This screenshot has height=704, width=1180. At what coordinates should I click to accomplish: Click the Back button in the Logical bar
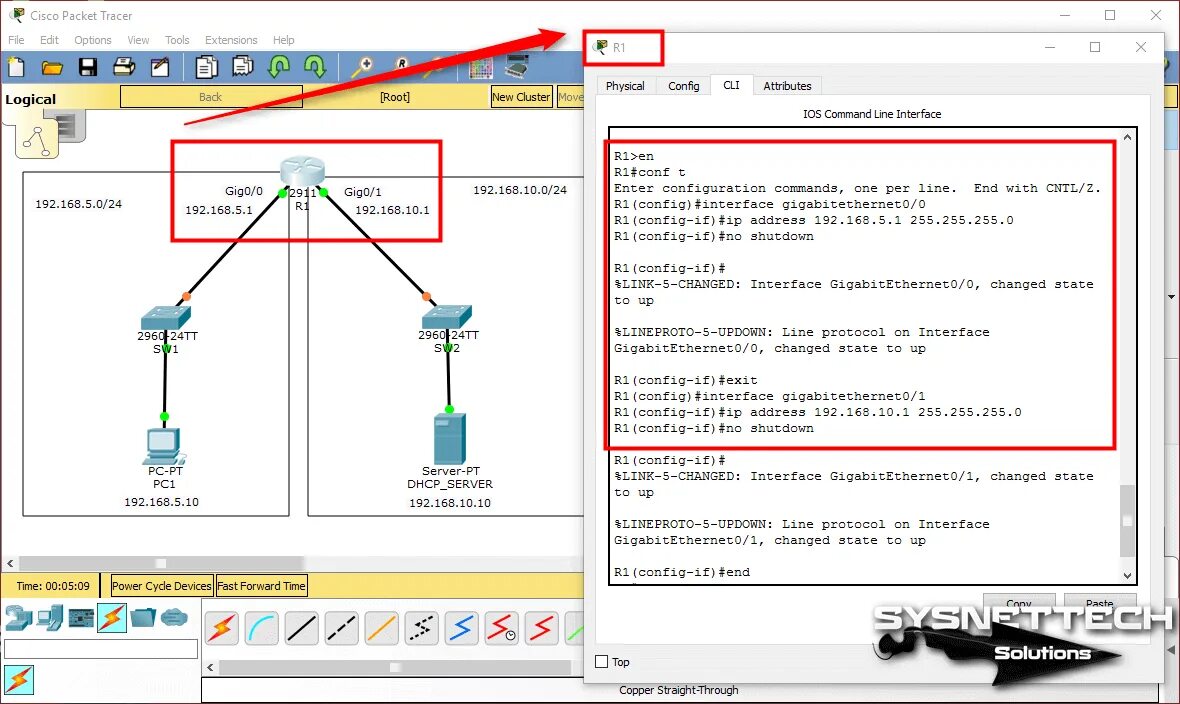[x=211, y=96]
